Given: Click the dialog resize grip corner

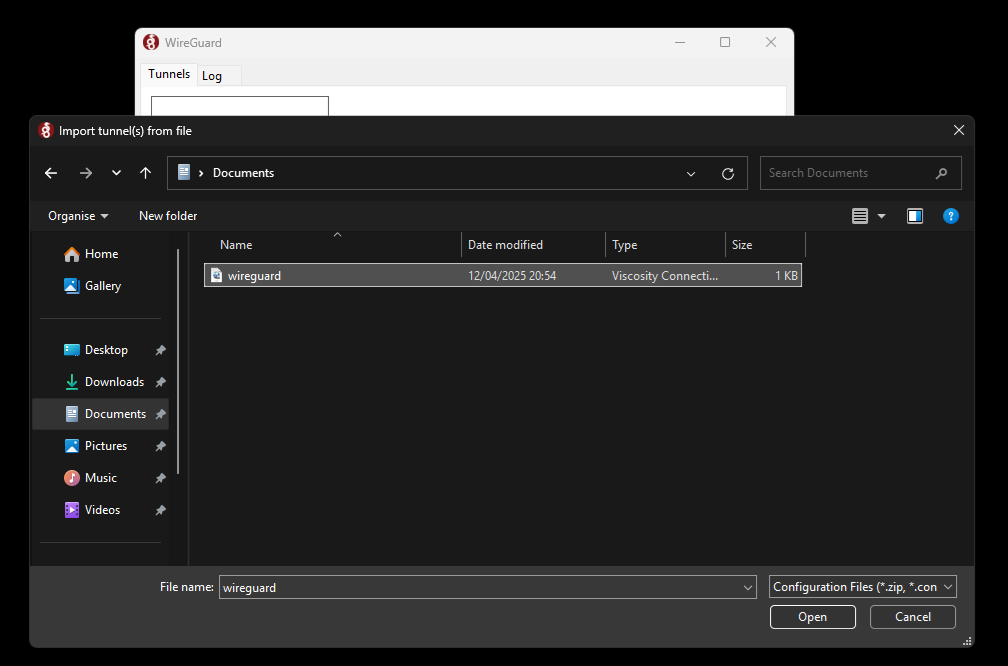Looking at the screenshot, I should click(x=967, y=641).
